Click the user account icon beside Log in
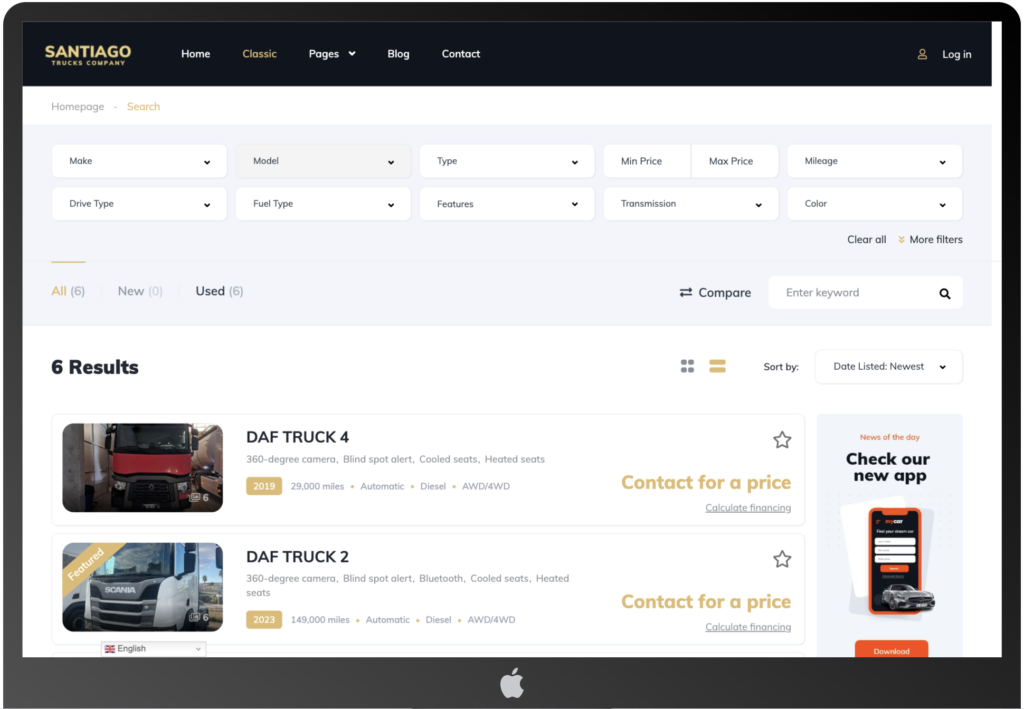This screenshot has width=1024, height=709. click(x=922, y=55)
